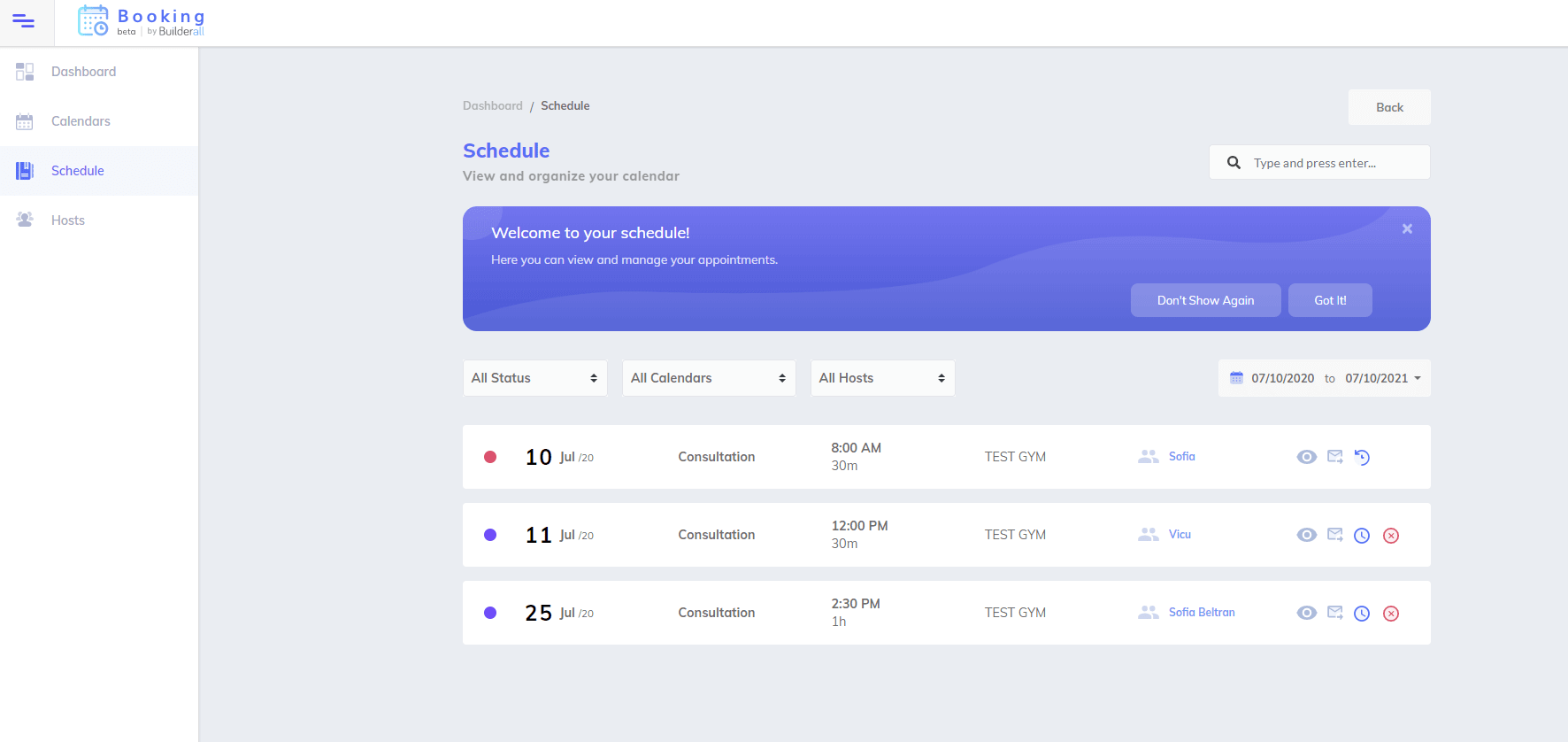View the Jul 25 appointment via the eye icon
Image resolution: width=1568 pixels, height=742 pixels.
(x=1306, y=613)
